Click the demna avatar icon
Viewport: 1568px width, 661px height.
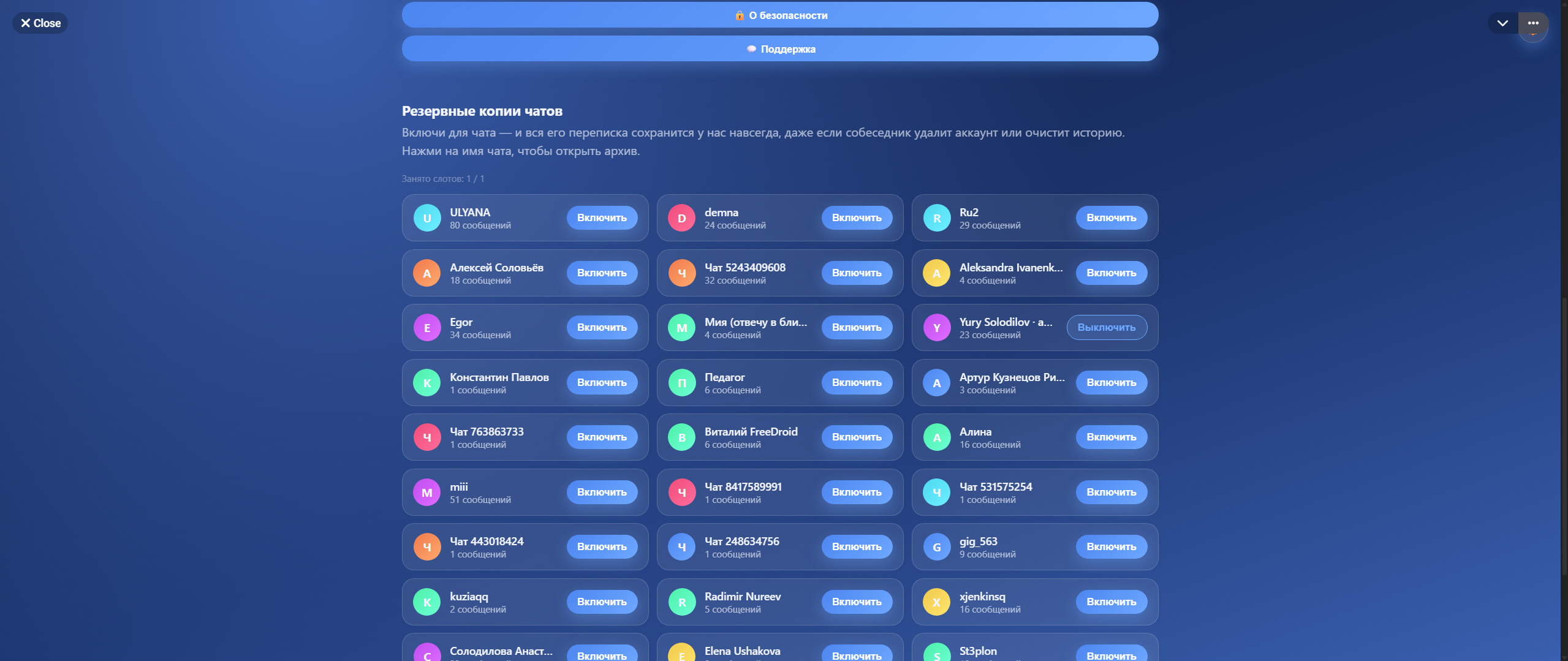[681, 218]
